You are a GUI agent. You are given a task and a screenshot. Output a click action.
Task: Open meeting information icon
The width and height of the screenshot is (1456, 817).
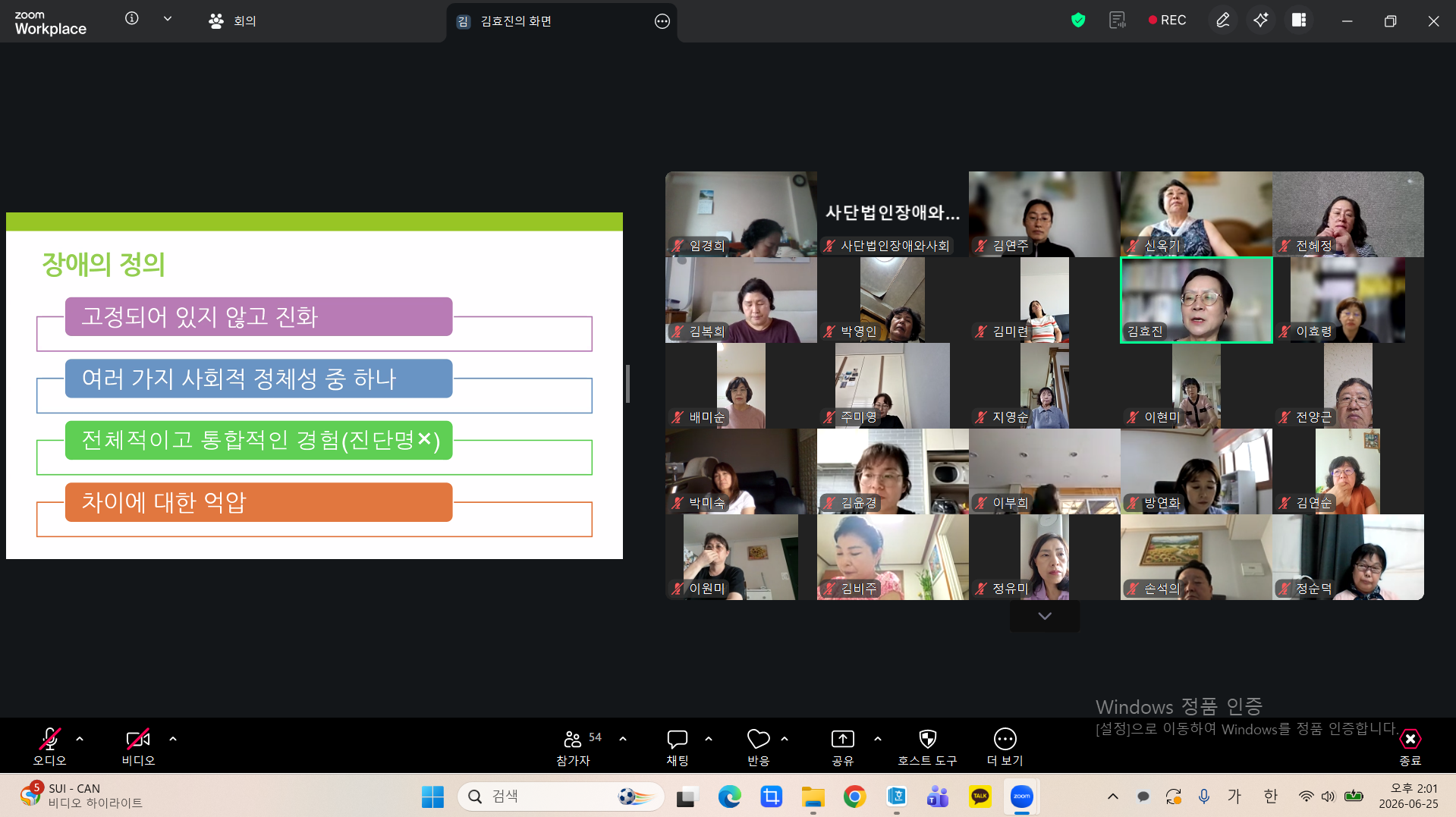[x=132, y=19]
